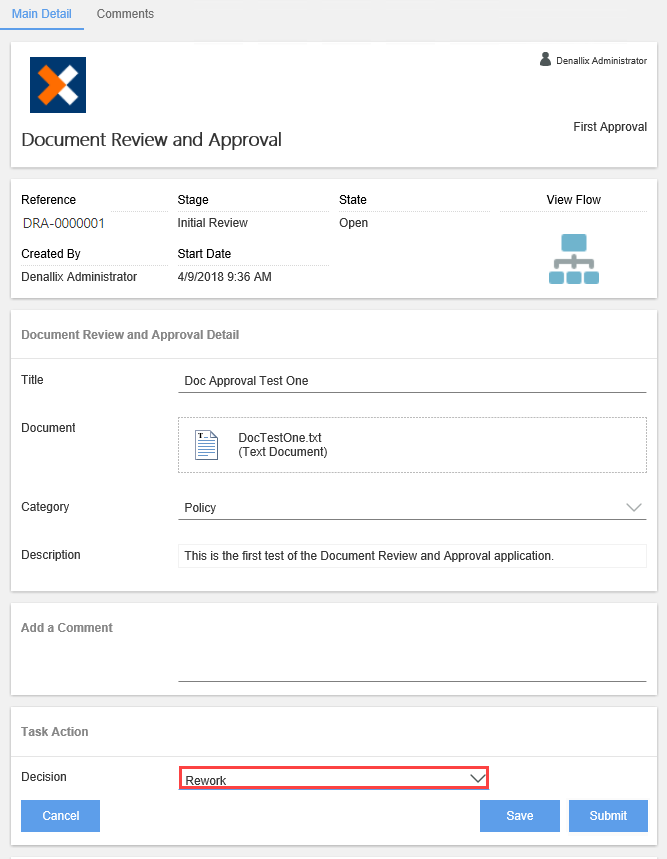Click into the Description text field
The width and height of the screenshot is (667, 859).
point(412,556)
